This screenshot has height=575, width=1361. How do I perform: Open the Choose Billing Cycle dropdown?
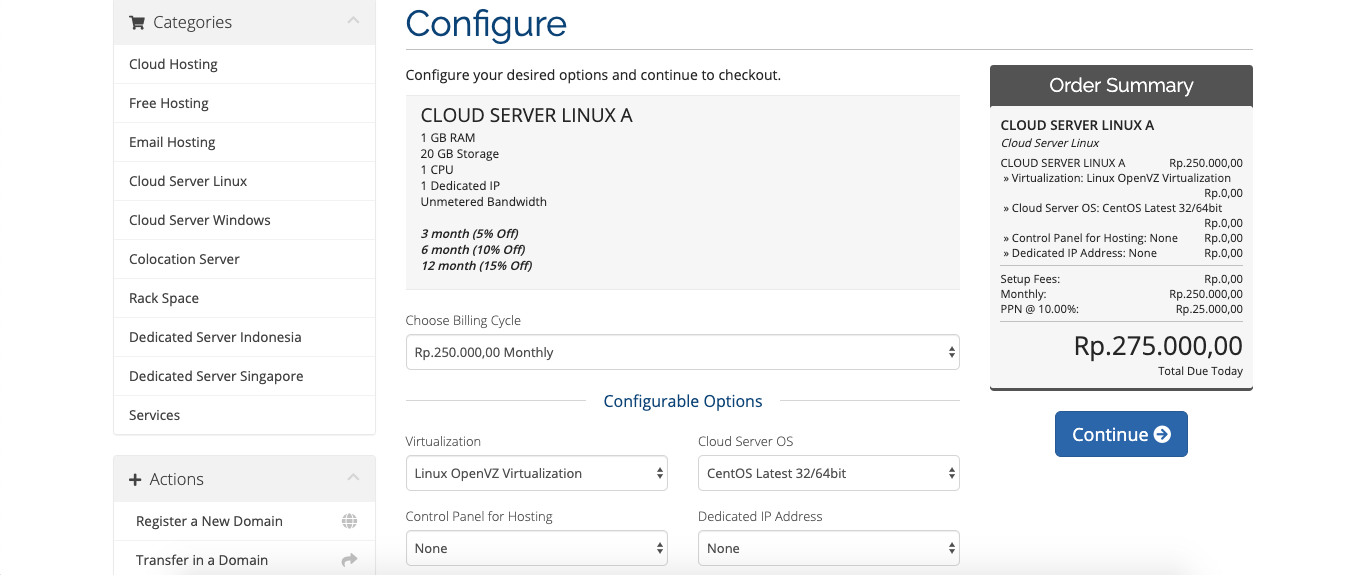(682, 352)
